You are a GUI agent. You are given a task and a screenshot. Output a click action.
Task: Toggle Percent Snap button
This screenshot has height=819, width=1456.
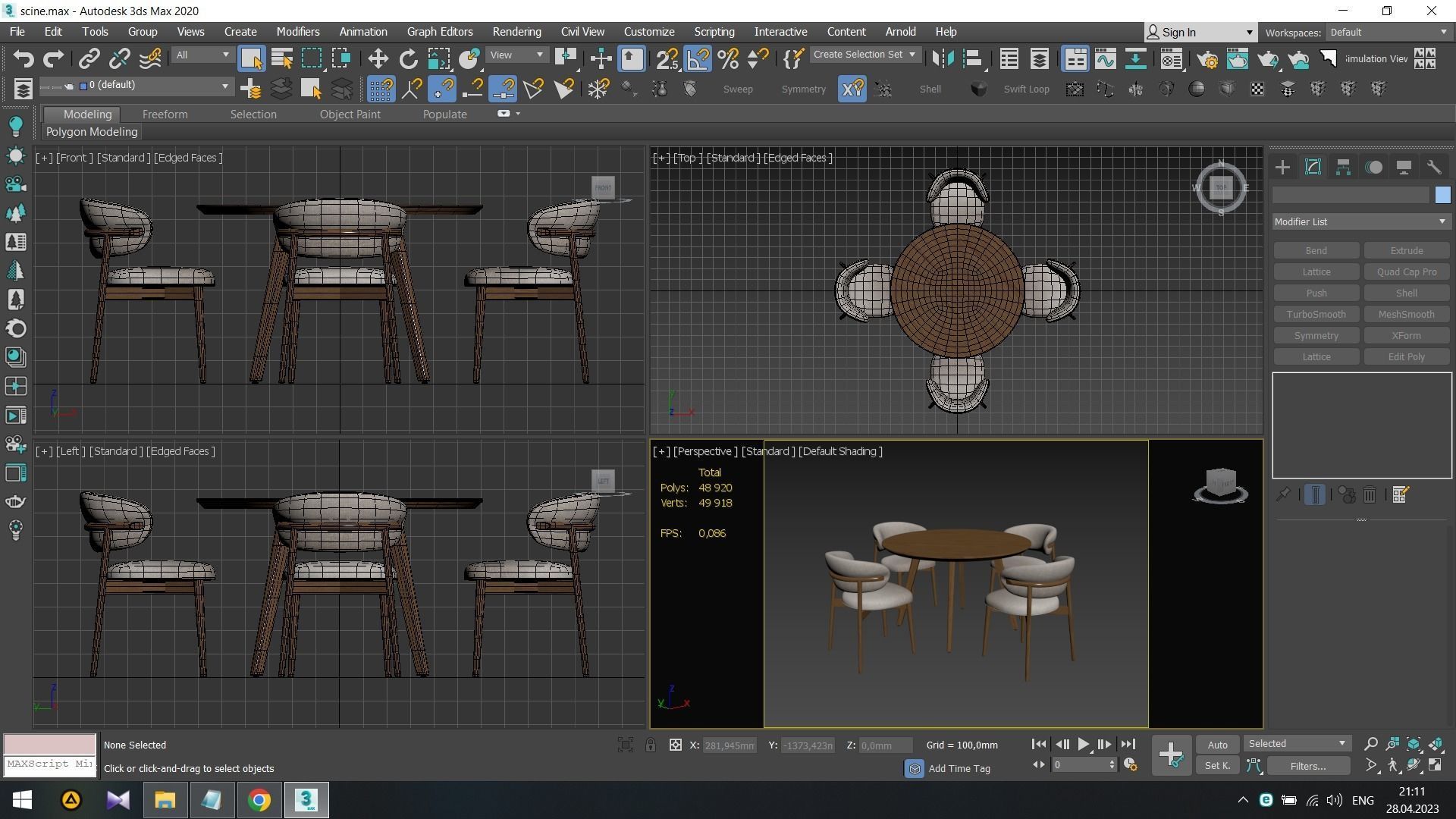click(728, 59)
